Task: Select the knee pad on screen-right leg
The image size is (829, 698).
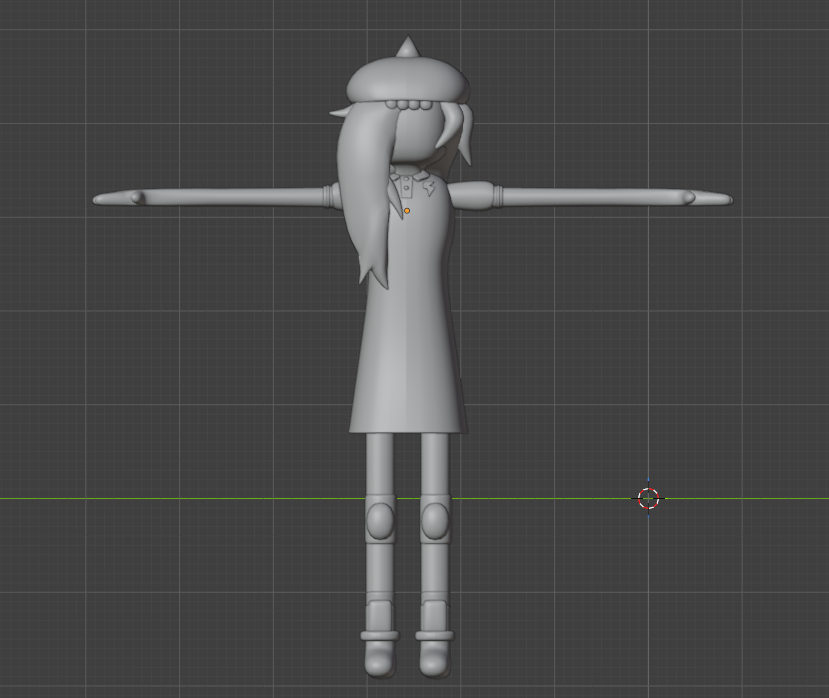Action: click(435, 520)
